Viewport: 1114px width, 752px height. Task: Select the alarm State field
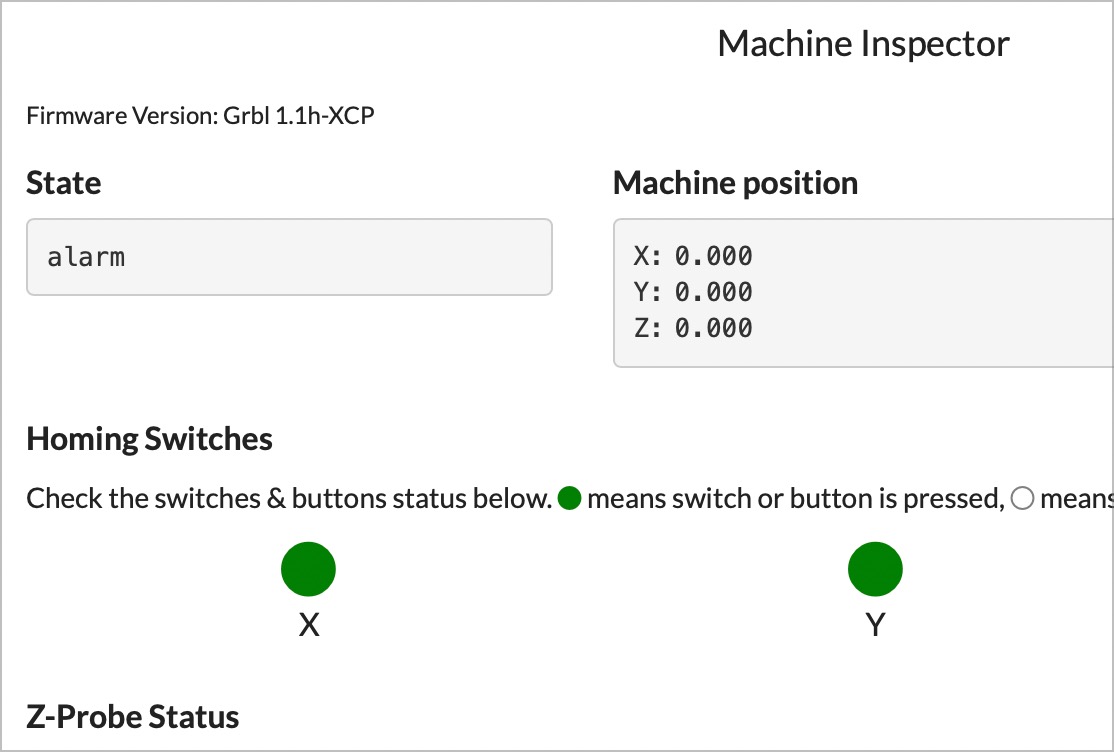[289, 257]
